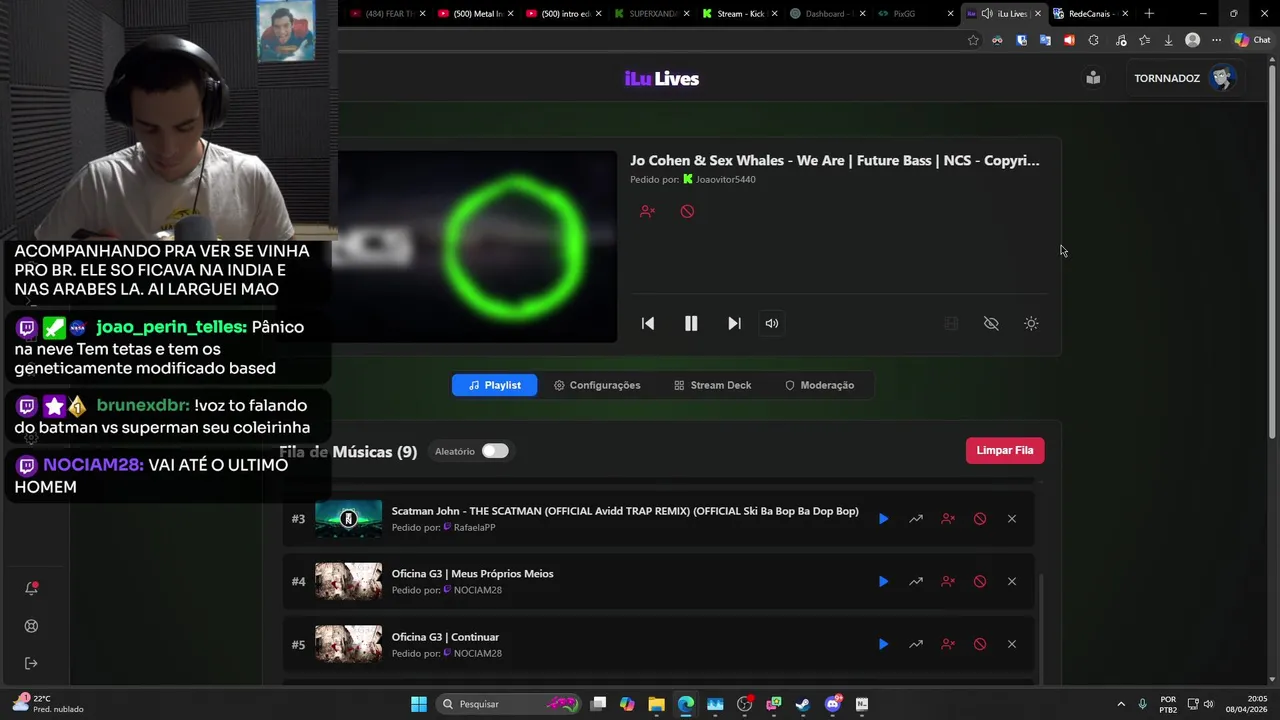Viewport: 1280px width, 720px height.
Task: Promote Oficina G3 Continuar in queue
Action: coord(916,644)
